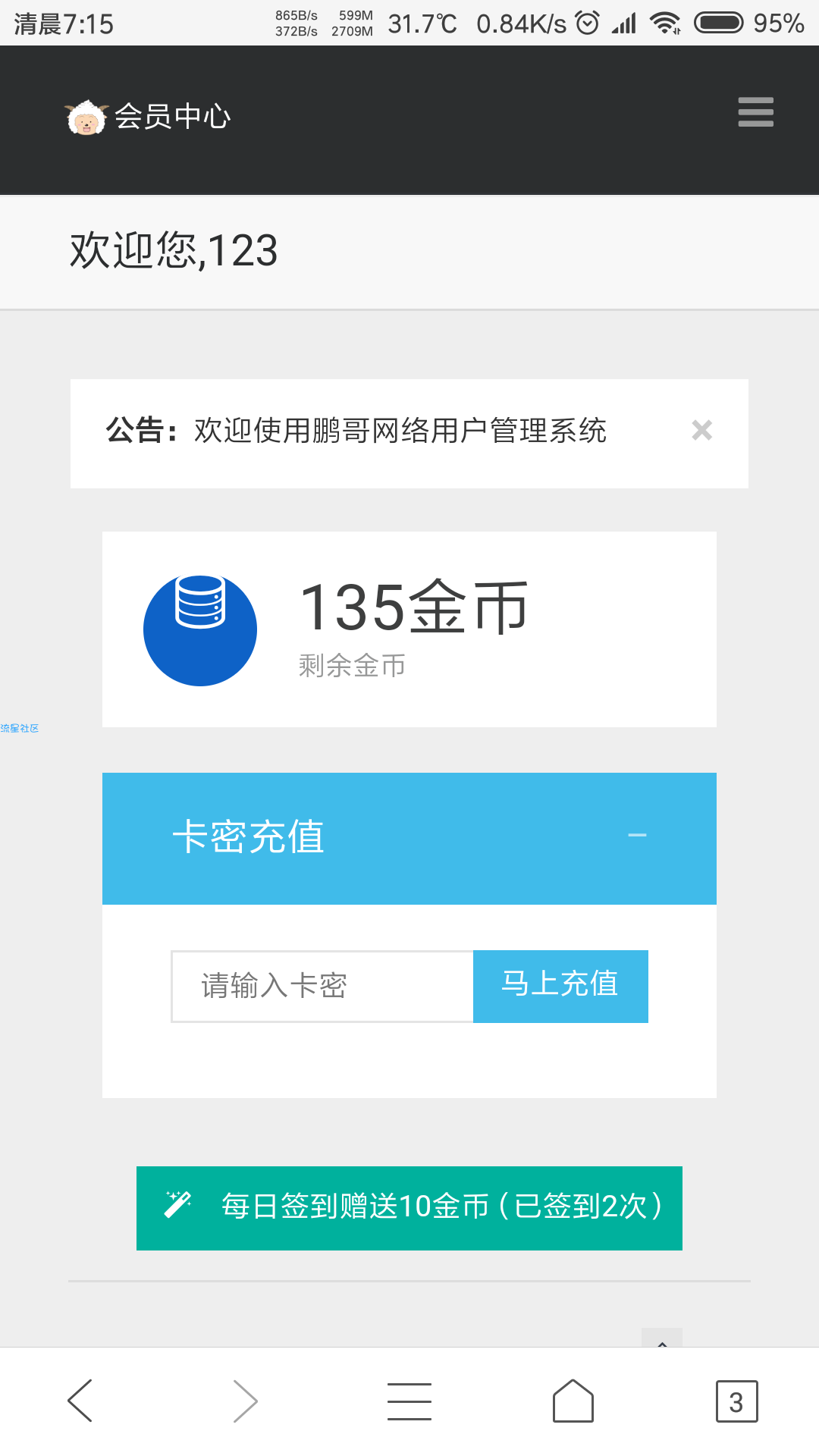The height and width of the screenshot is (1456, 819).
Task: Tap the battery icon in status bar
Action: click(719, 23)
